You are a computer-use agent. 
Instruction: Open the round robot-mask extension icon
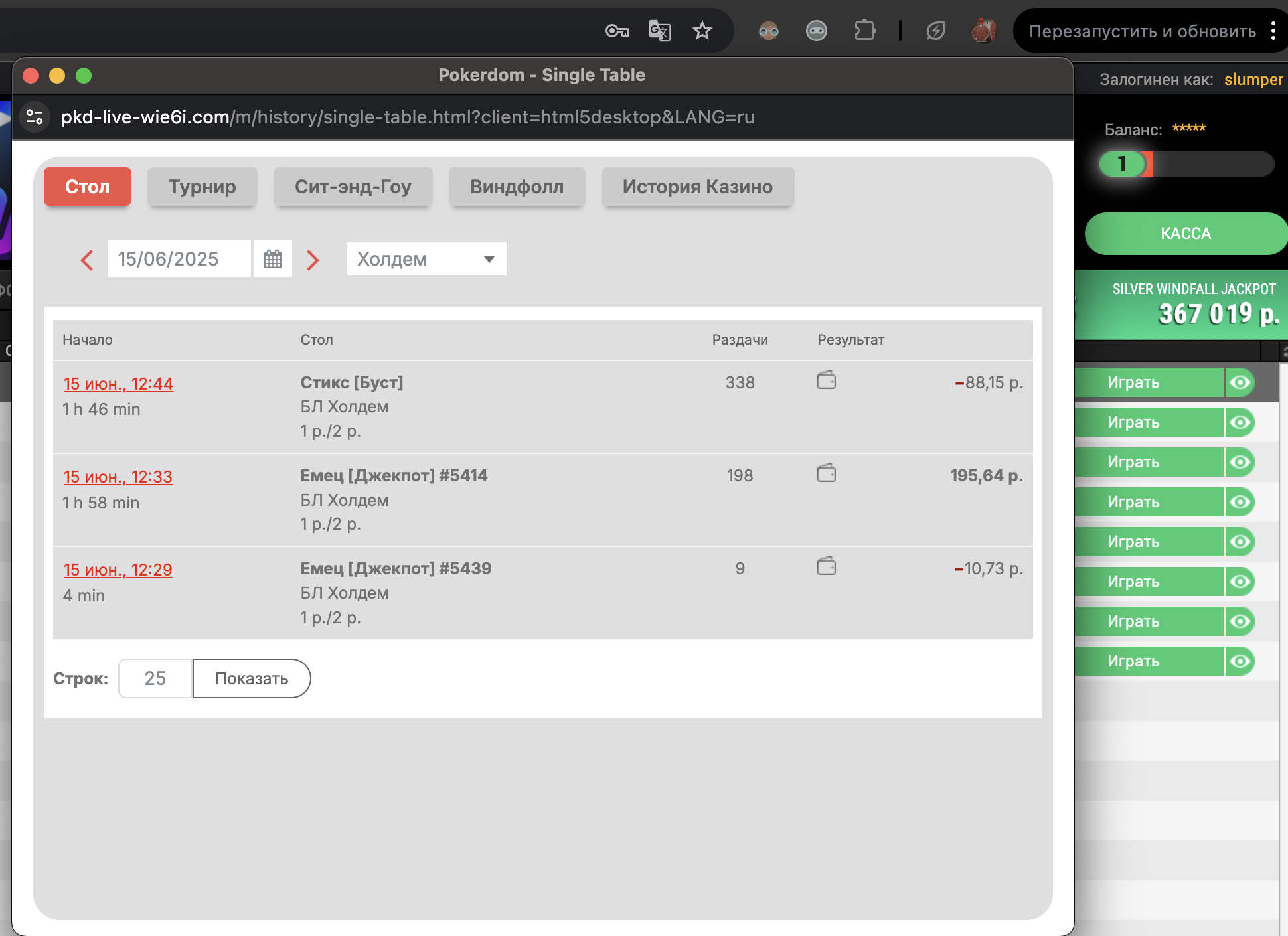click(816, 31)
